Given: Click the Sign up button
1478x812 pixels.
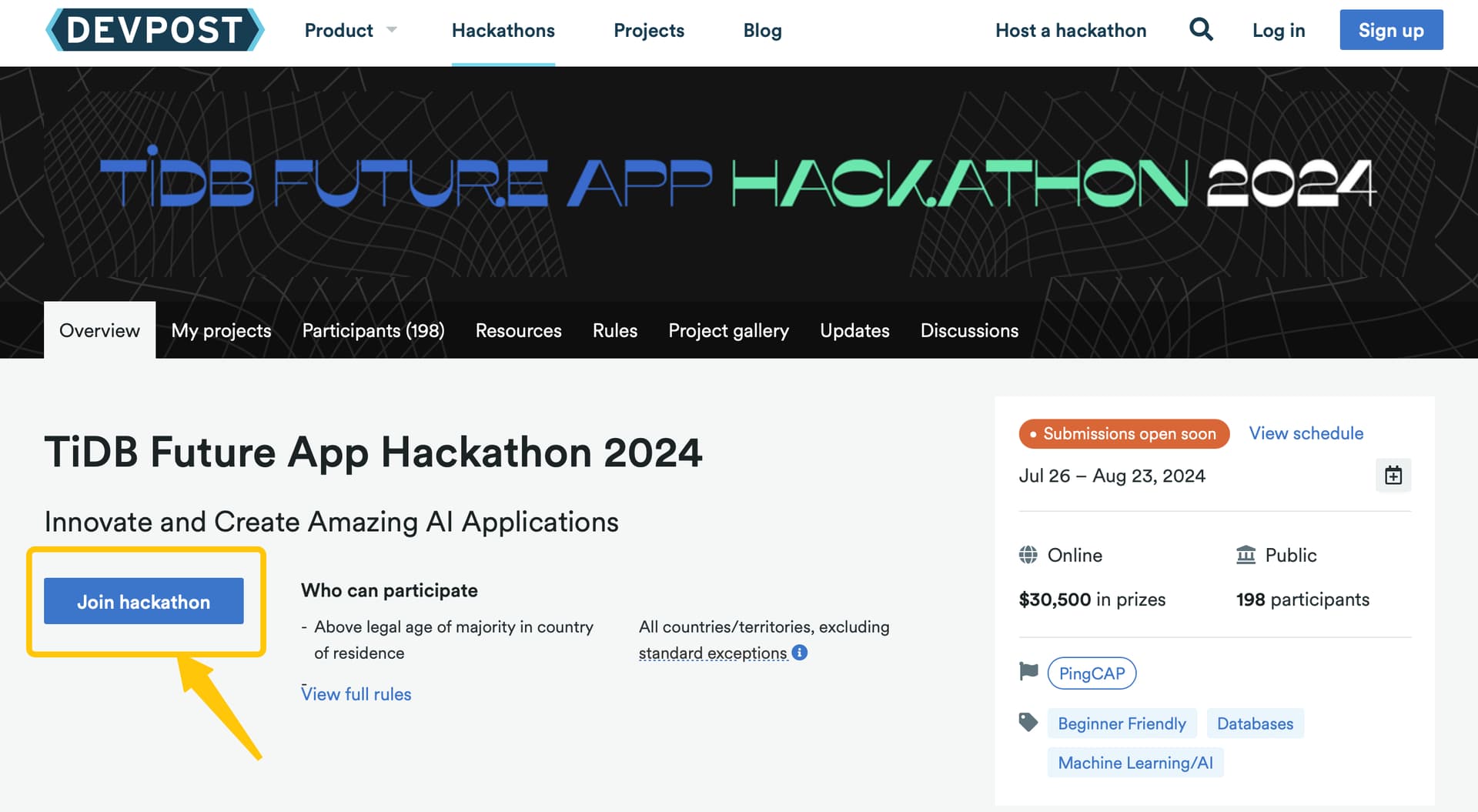Looking at the screenshot, I should click(x=1391, y=30).
